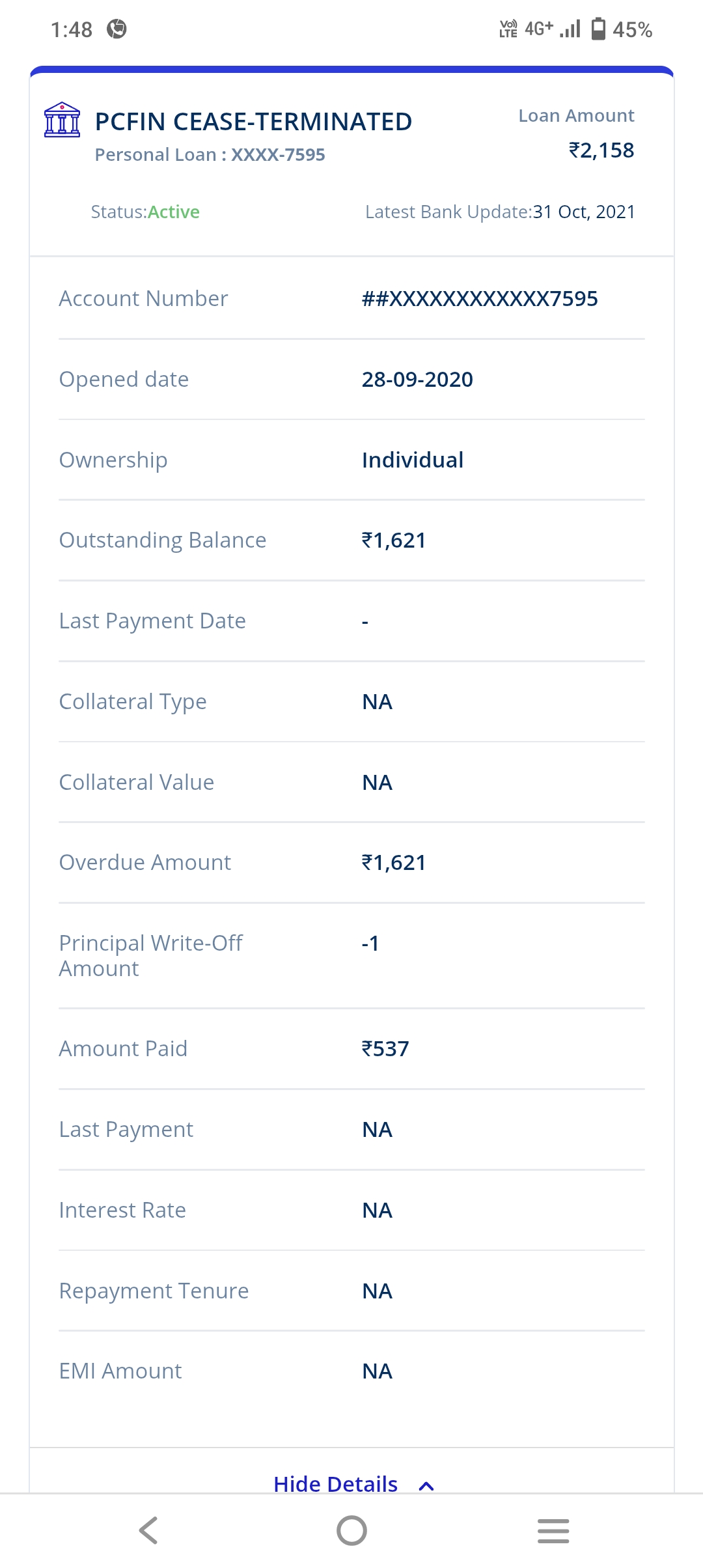Image resolution: width=703 pixels, height=1568 pixels.
Task: Tap the signal strength bars icon
Action: [x=570, y=29]
